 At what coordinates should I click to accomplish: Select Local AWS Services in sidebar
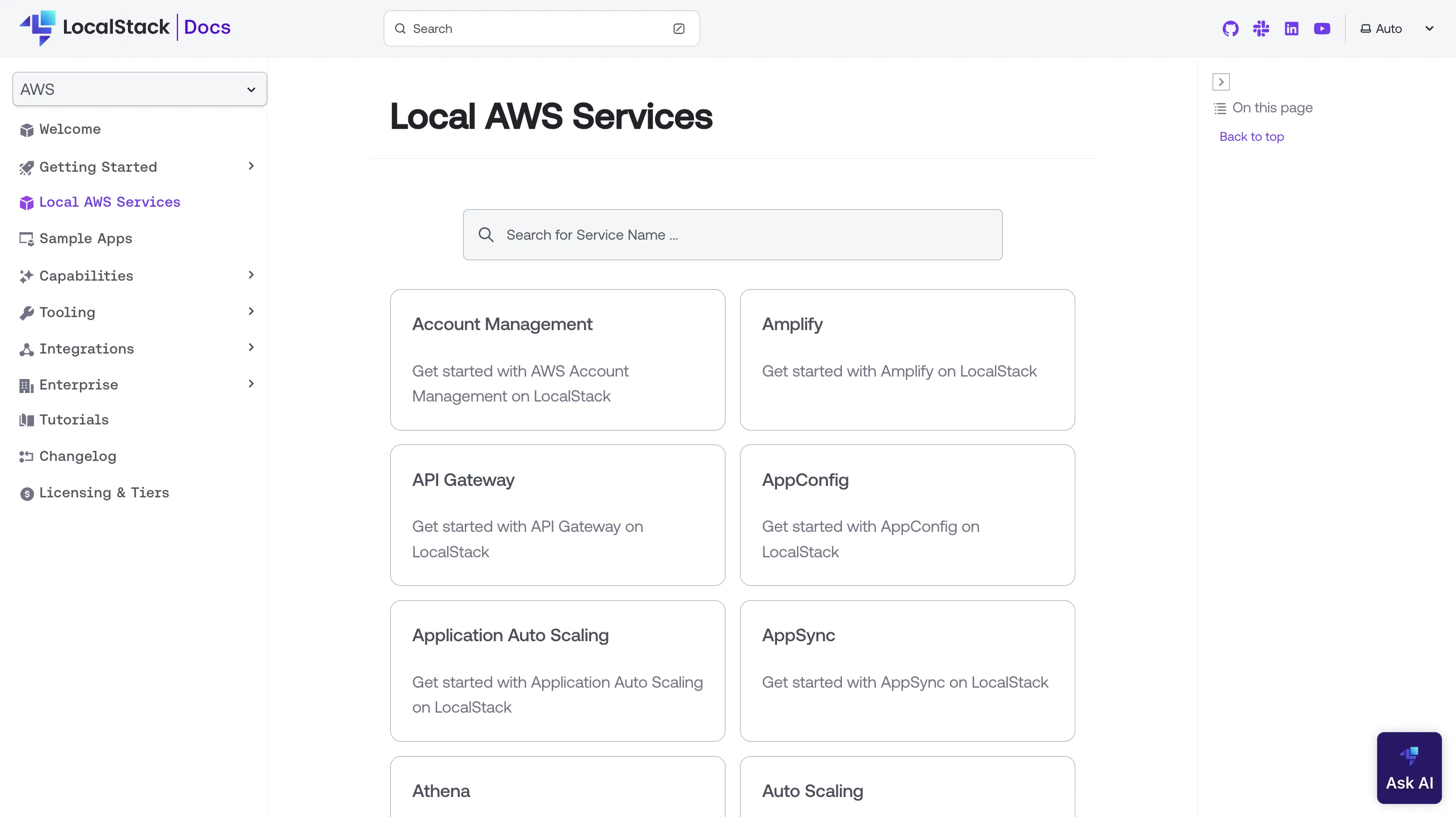109,202
